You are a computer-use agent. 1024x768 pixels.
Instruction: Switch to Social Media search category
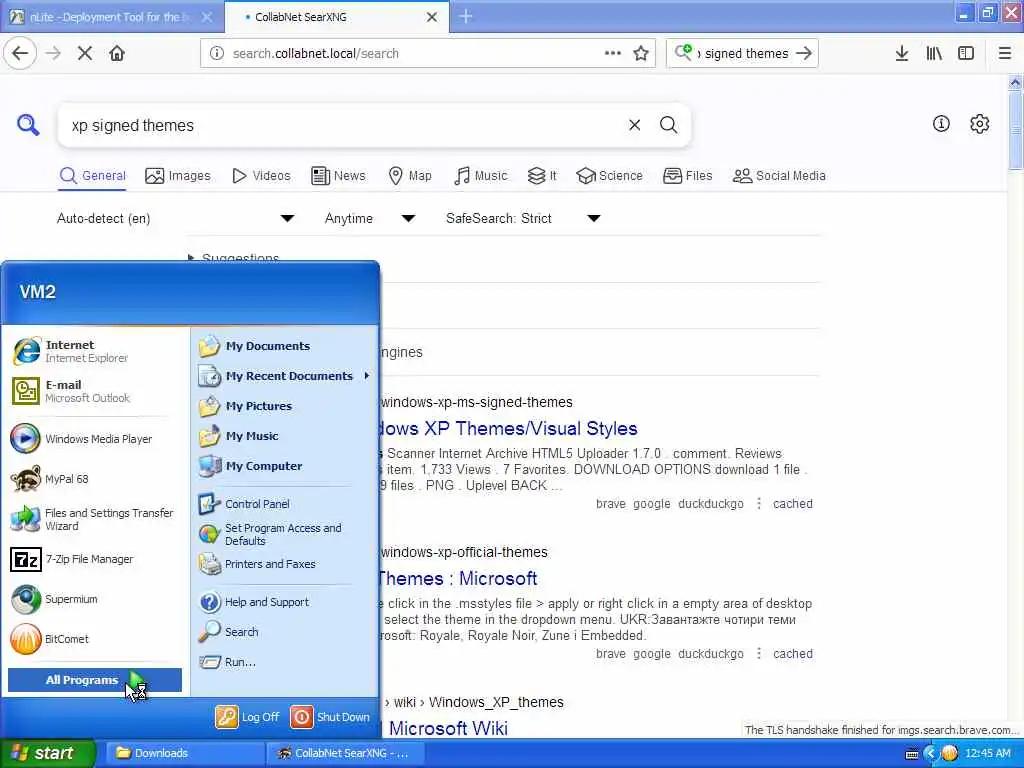(779, 176)
